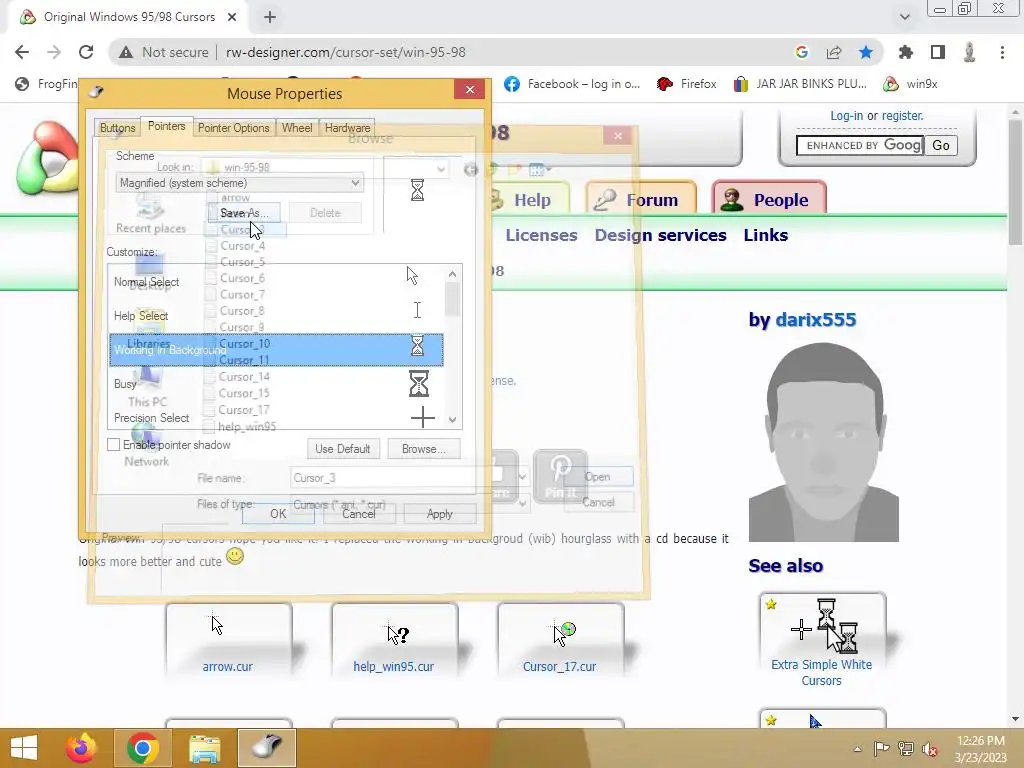The image size is (1024, 768).
Task: Switch to Pointer Options tab
Action: 233,128
